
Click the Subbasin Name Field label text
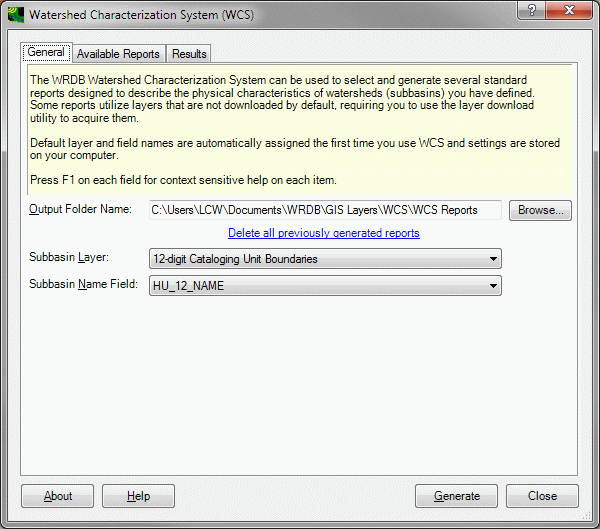[82, 285]
